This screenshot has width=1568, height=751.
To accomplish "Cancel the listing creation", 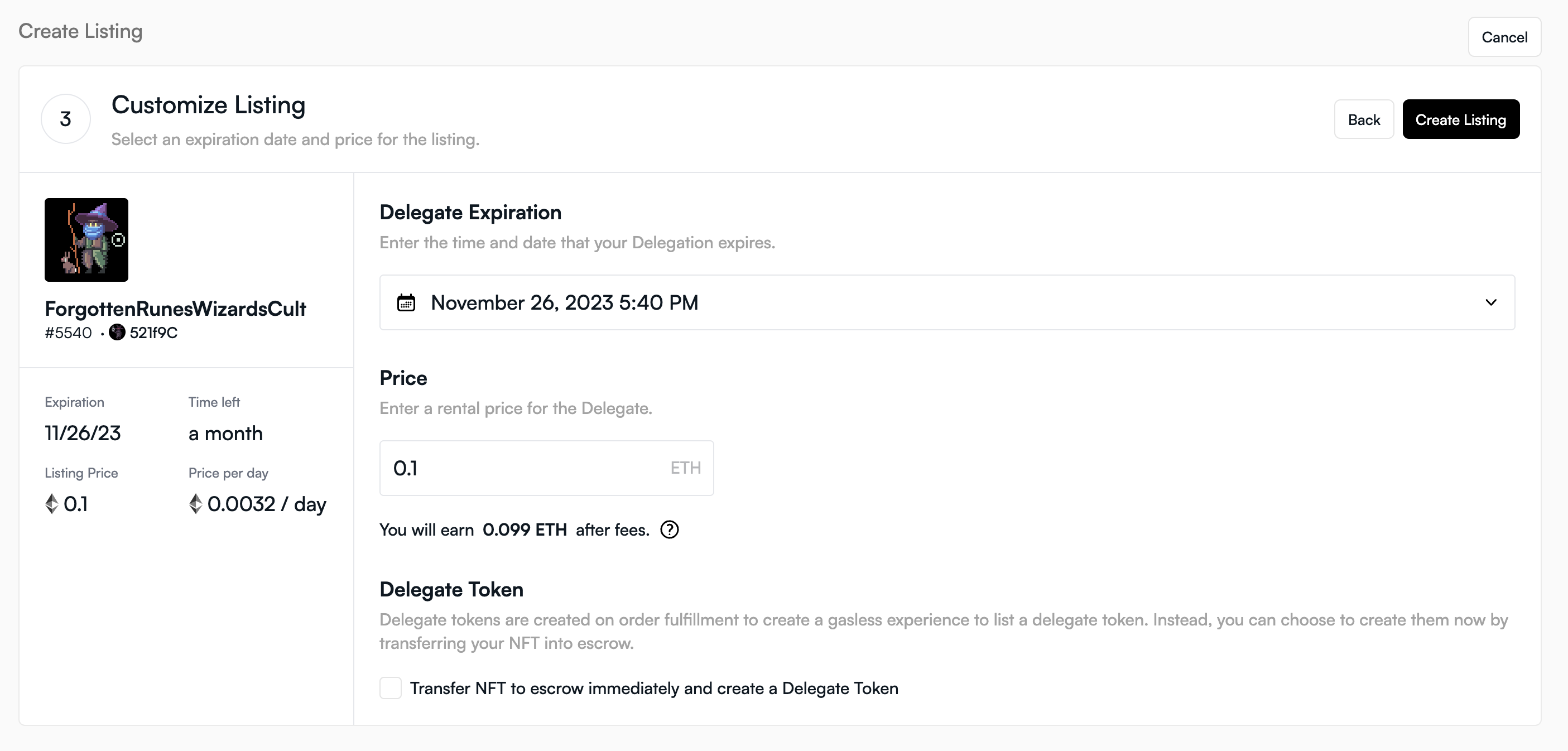I will (1504, 37).
